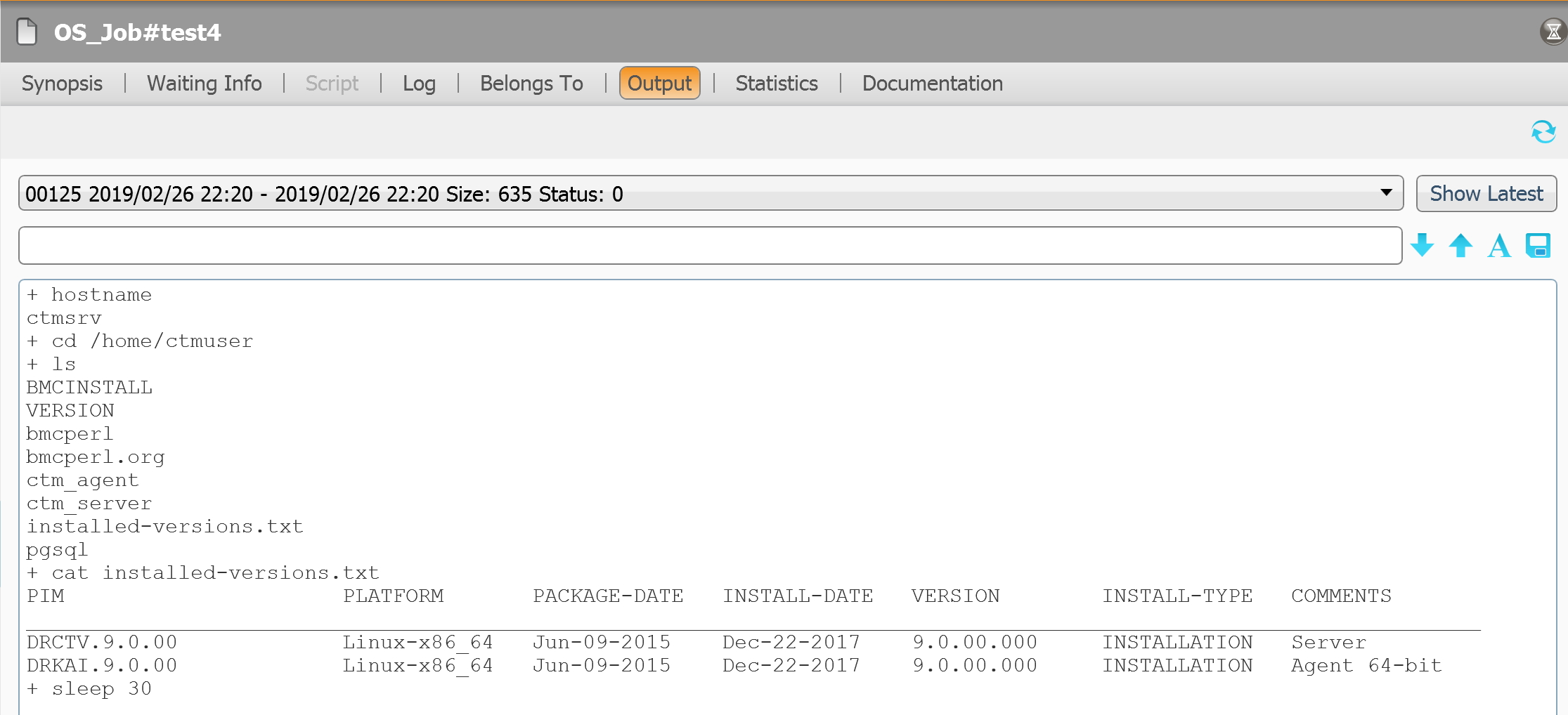Toggle the match case A icon
The height and width of the screenshot is (715, 1568).
point(1499,246)
